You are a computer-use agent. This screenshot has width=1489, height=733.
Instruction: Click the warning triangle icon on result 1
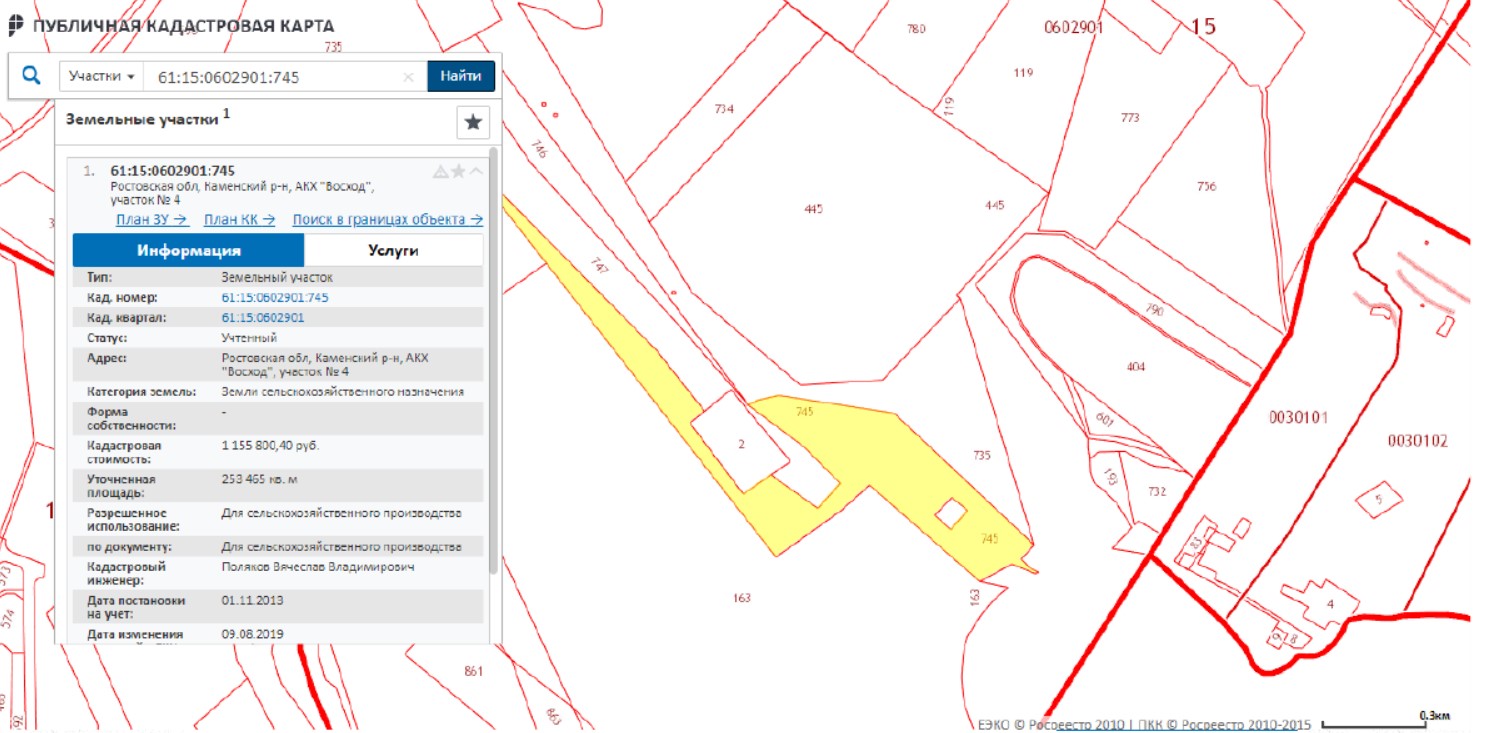pos(440,171)
